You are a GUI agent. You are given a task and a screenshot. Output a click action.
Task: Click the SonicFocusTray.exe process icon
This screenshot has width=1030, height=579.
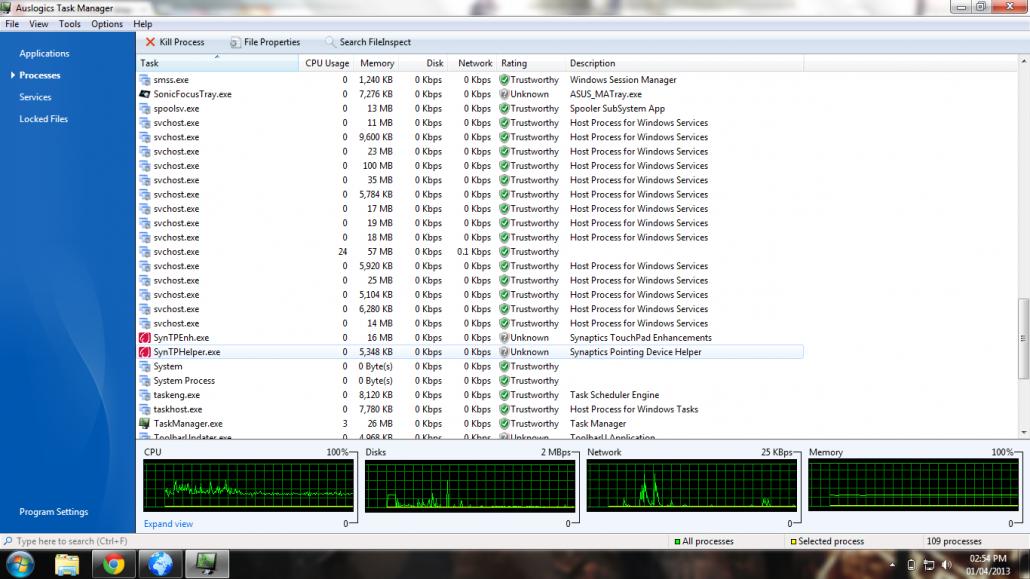(x=145, y=94)
